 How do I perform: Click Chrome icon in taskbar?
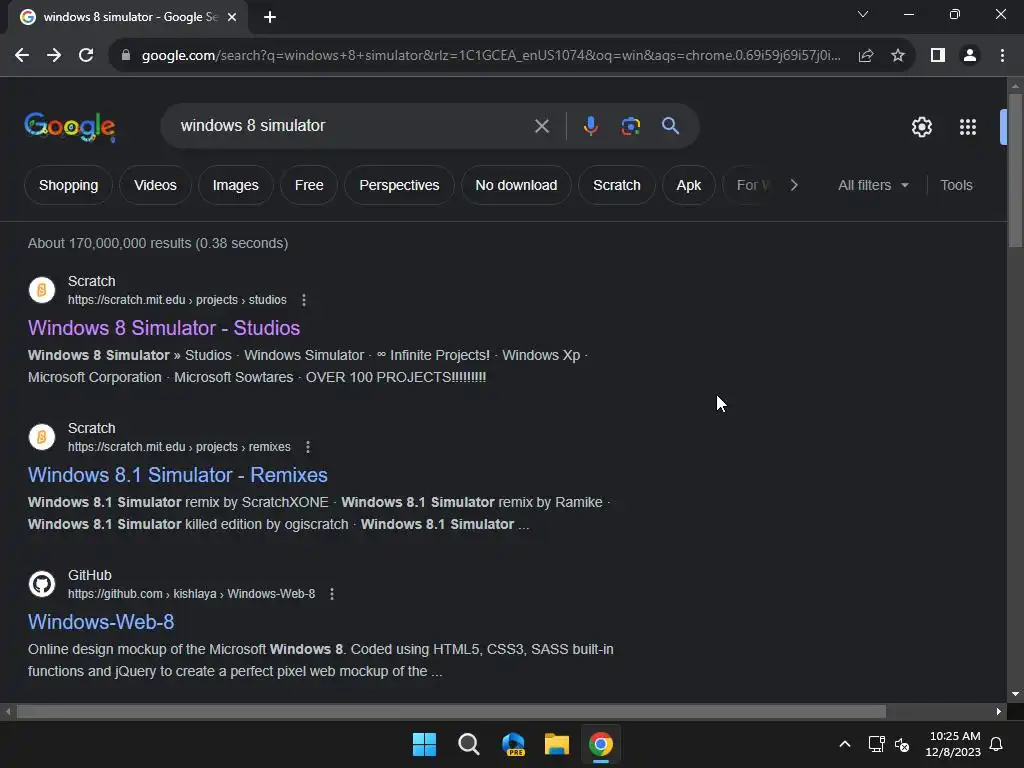601,744
